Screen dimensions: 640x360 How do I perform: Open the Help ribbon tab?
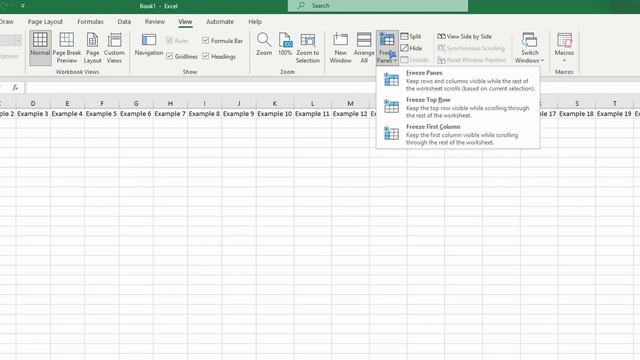[x=255, y=22]
